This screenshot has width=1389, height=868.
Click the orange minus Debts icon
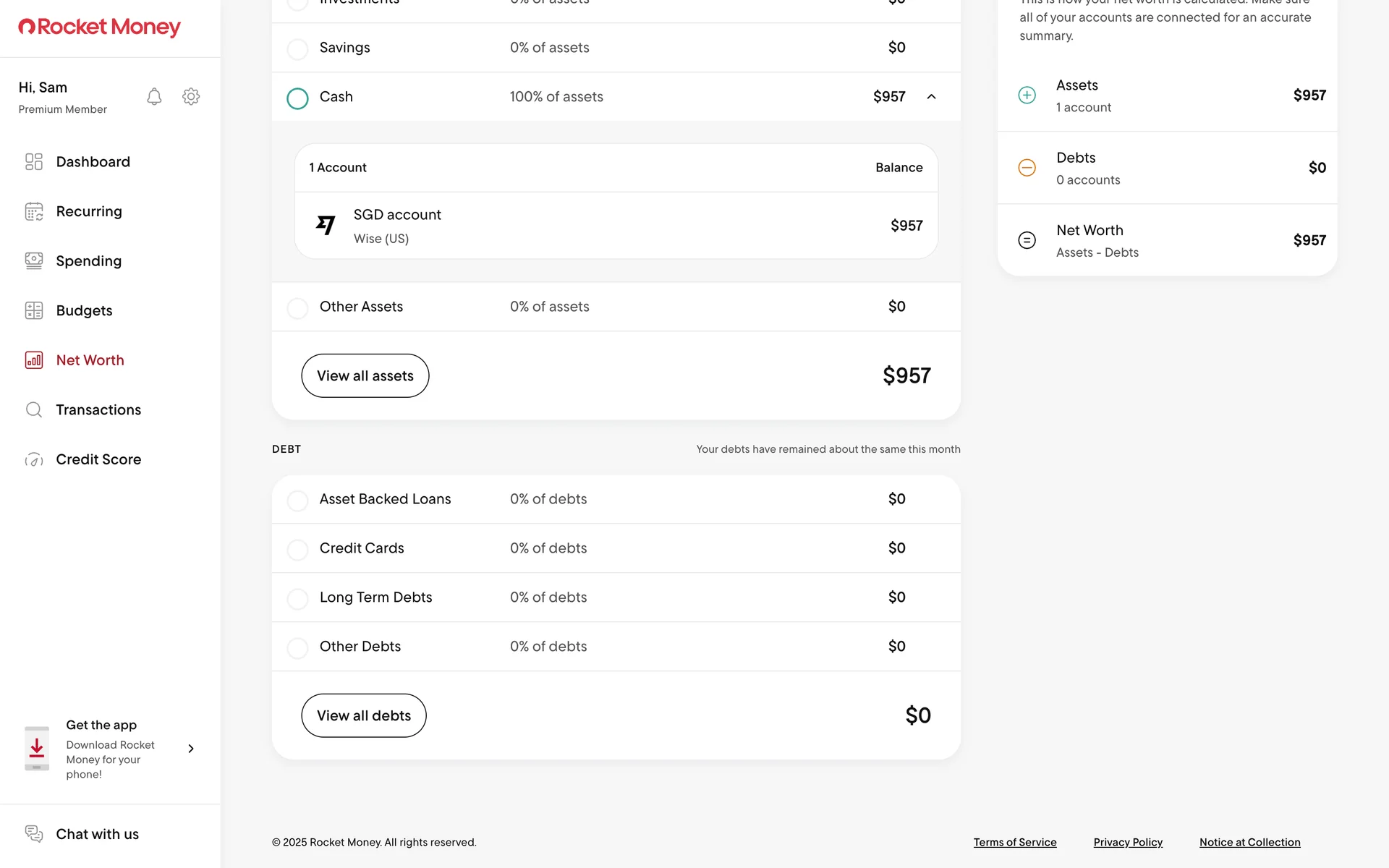pos(1027,168)
